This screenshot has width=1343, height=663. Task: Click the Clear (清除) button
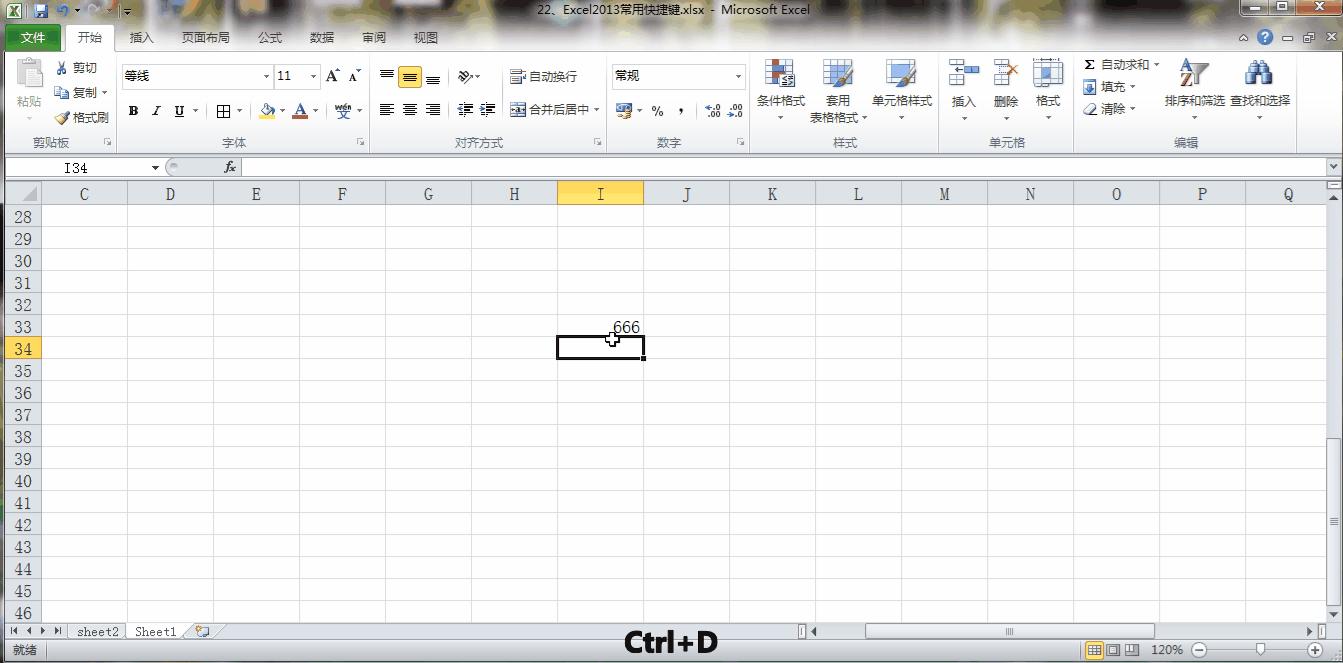coord(1109,109)
